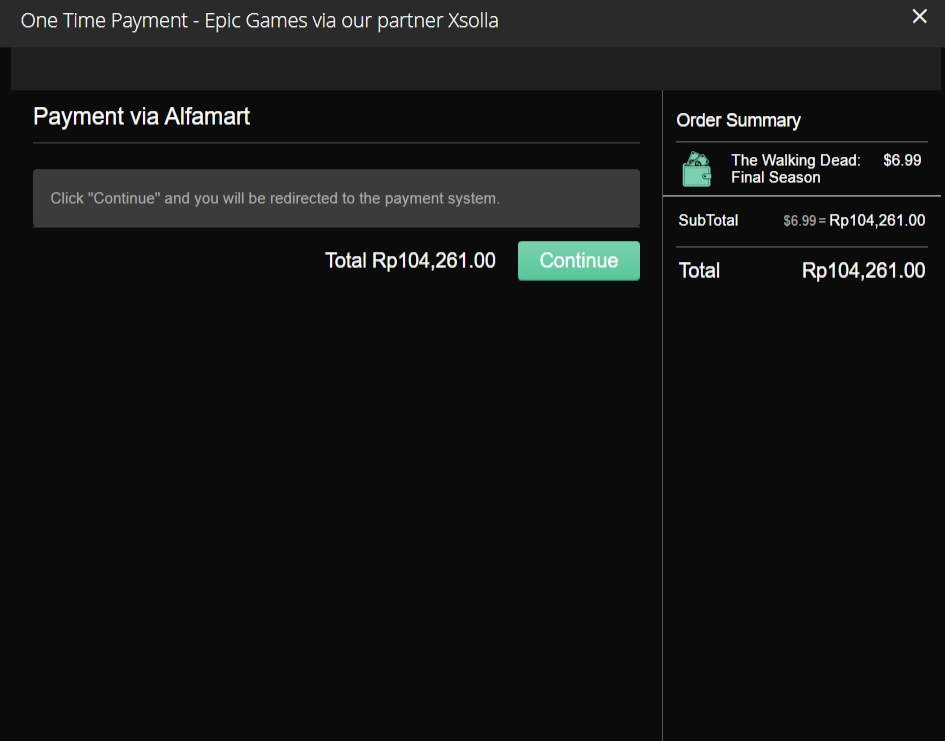This screenshot has width=945, height=741.
Task: Click the divider area under Payment via Alfamart
Action: (337, 140)
